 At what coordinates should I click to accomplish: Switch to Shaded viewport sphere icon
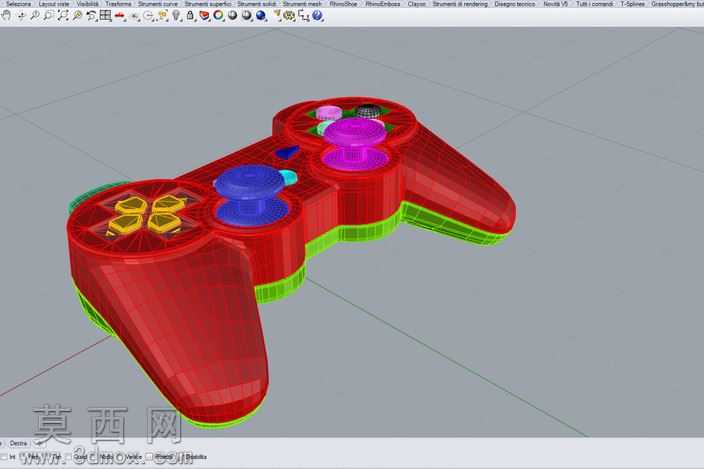tap(233, 16)
